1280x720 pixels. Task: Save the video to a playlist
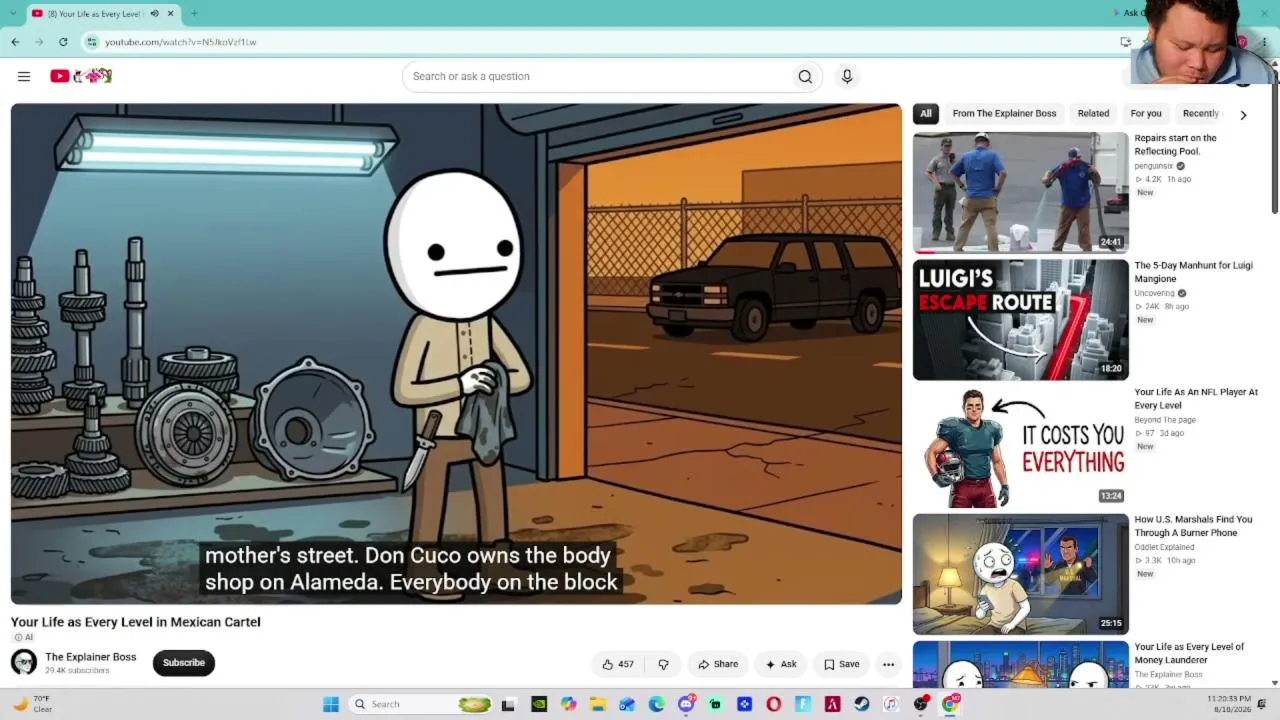click(x=841, y=664)
